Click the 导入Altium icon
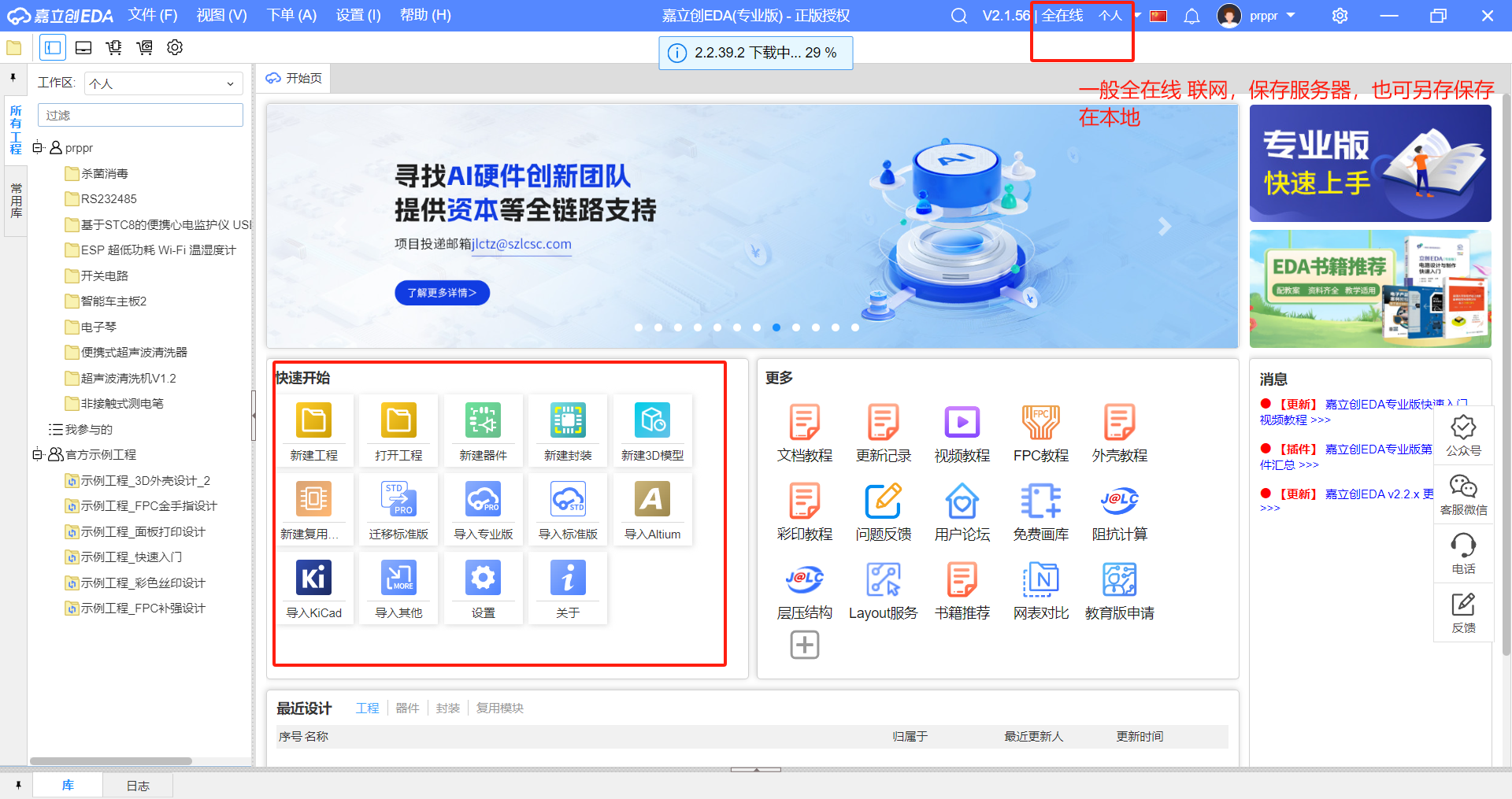This screenshot has width=1512, height=799. point(653,499)
